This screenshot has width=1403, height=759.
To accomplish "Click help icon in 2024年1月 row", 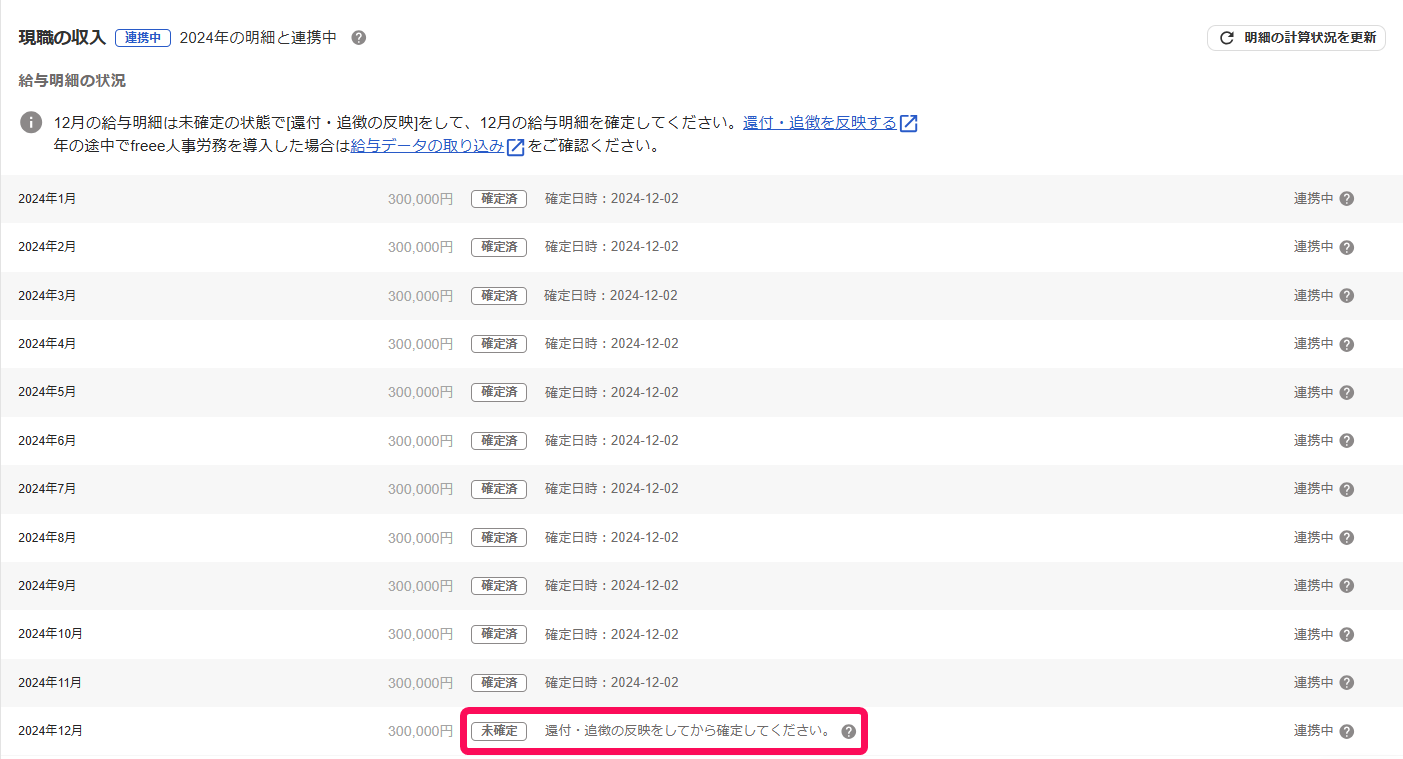I will tap(1347, 199).
